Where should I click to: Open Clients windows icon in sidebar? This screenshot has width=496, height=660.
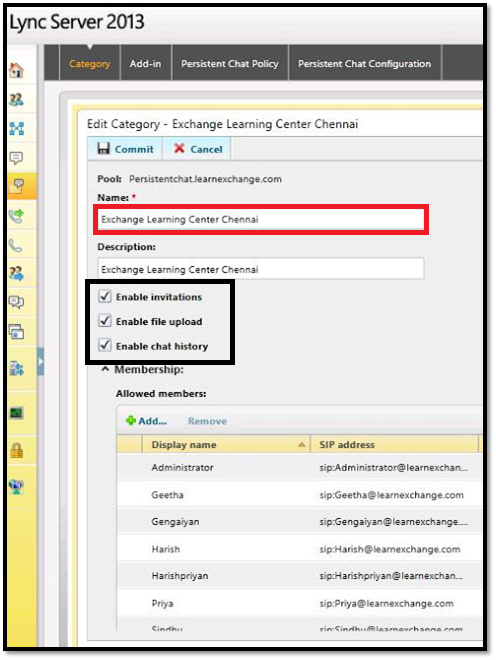(16, 332)
